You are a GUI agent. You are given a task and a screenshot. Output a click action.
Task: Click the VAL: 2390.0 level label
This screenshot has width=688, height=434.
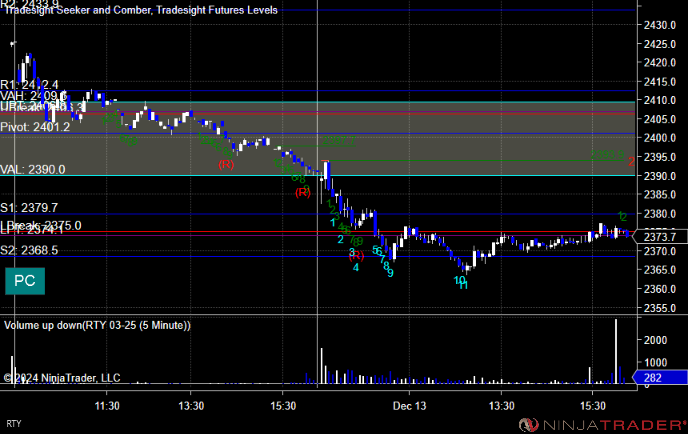(33, 169)
